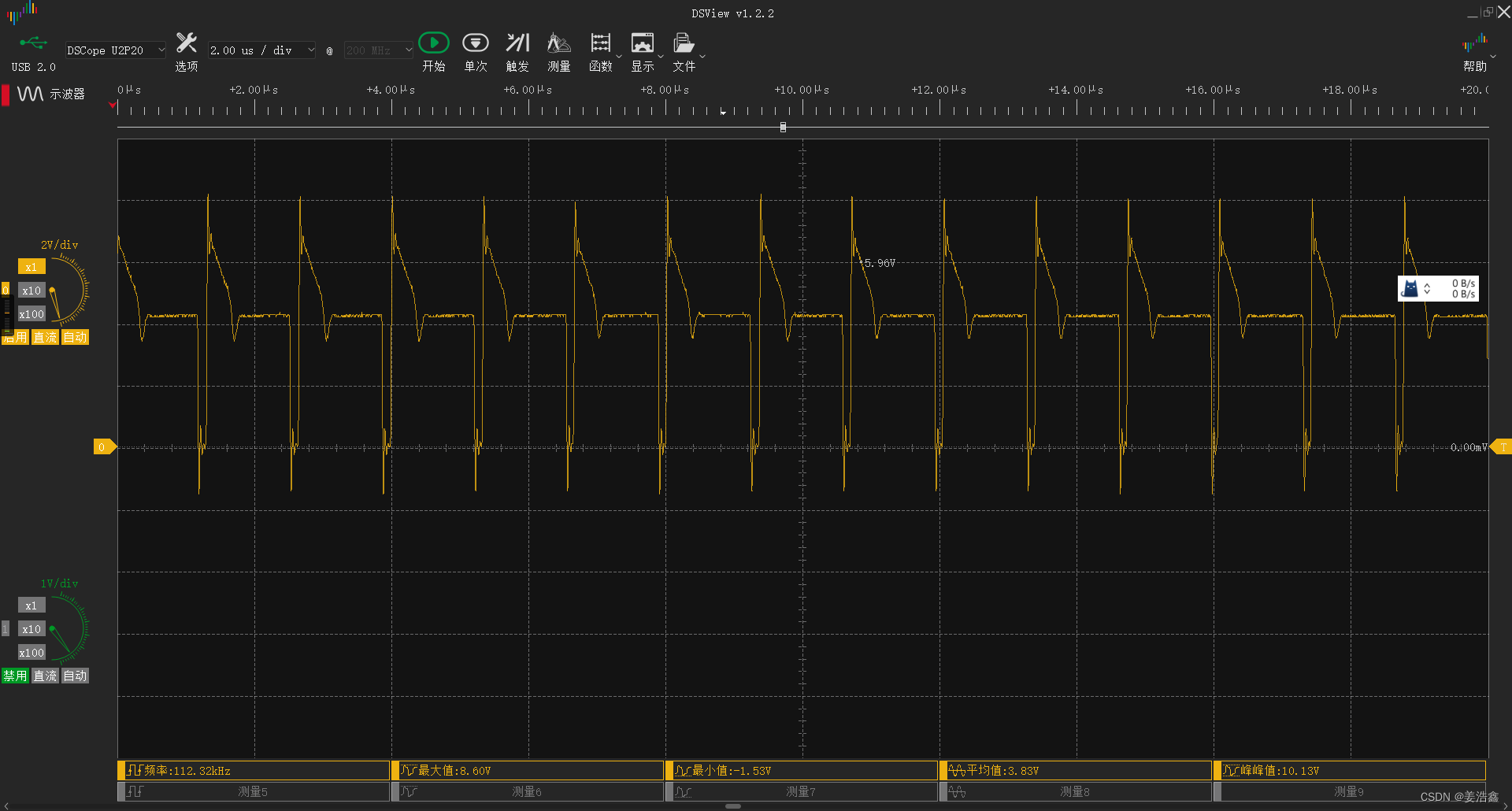Click the 测量7 empty measurement icon

pos(683,791)
